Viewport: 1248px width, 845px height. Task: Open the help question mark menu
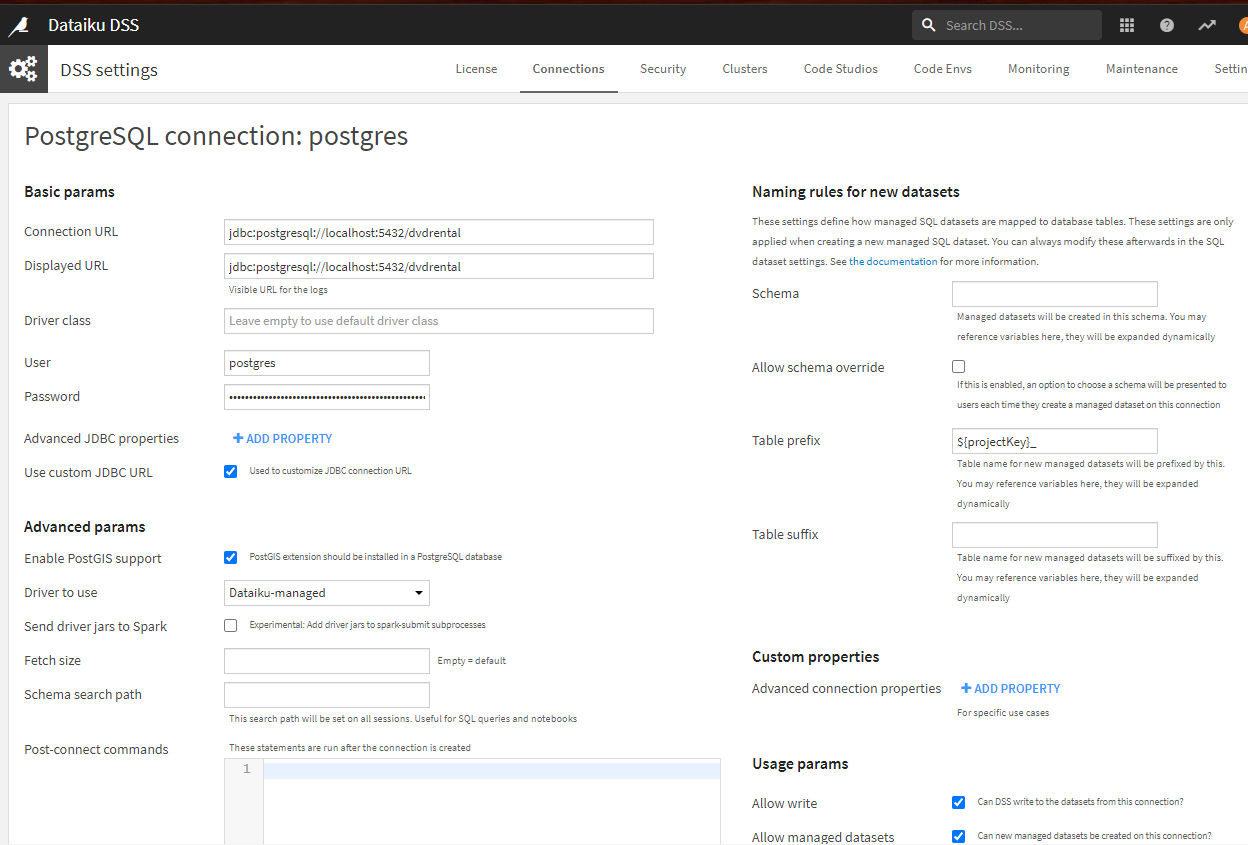pos(1167,25)
